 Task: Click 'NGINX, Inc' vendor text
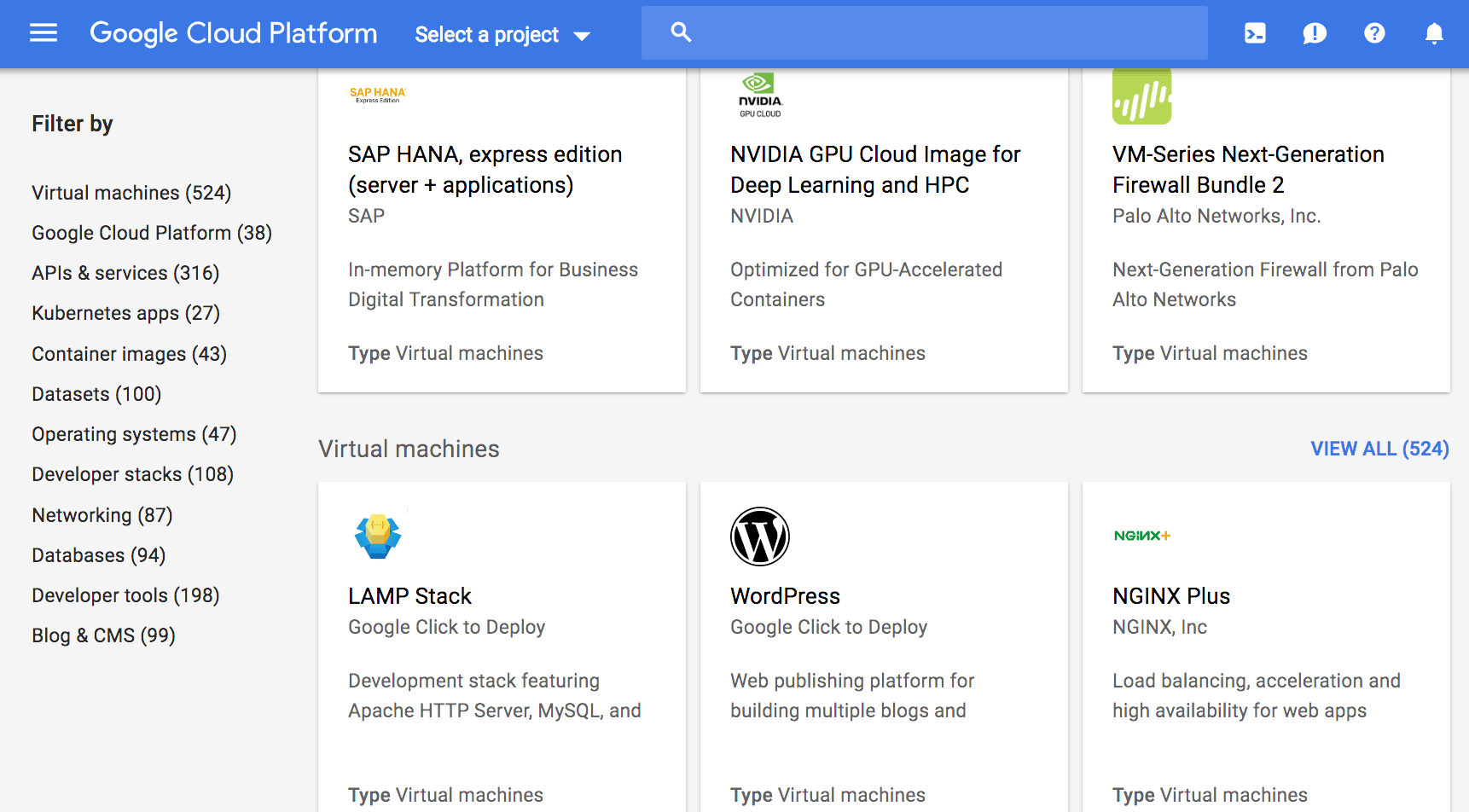[1159, 627]
